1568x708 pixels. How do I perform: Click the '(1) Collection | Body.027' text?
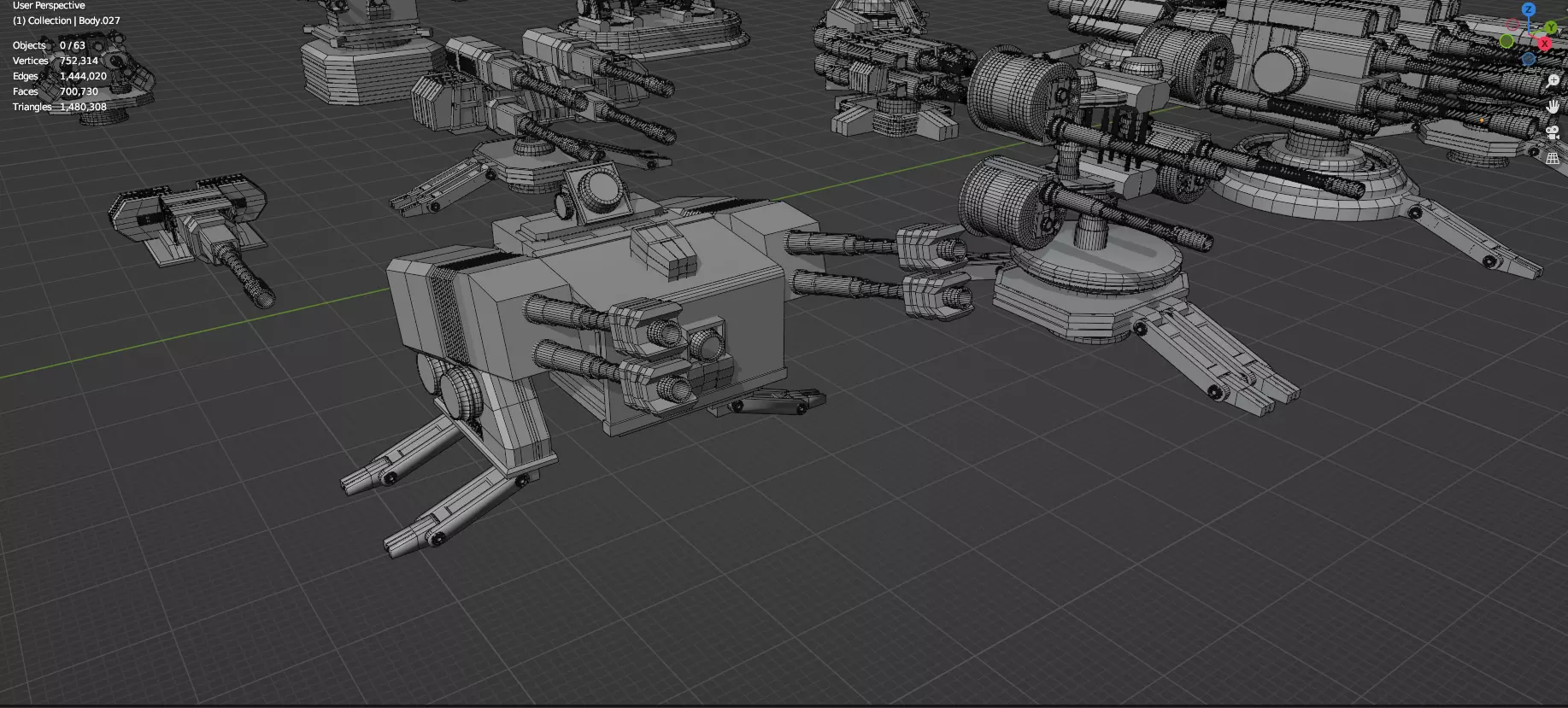click(x=66, y=20)
